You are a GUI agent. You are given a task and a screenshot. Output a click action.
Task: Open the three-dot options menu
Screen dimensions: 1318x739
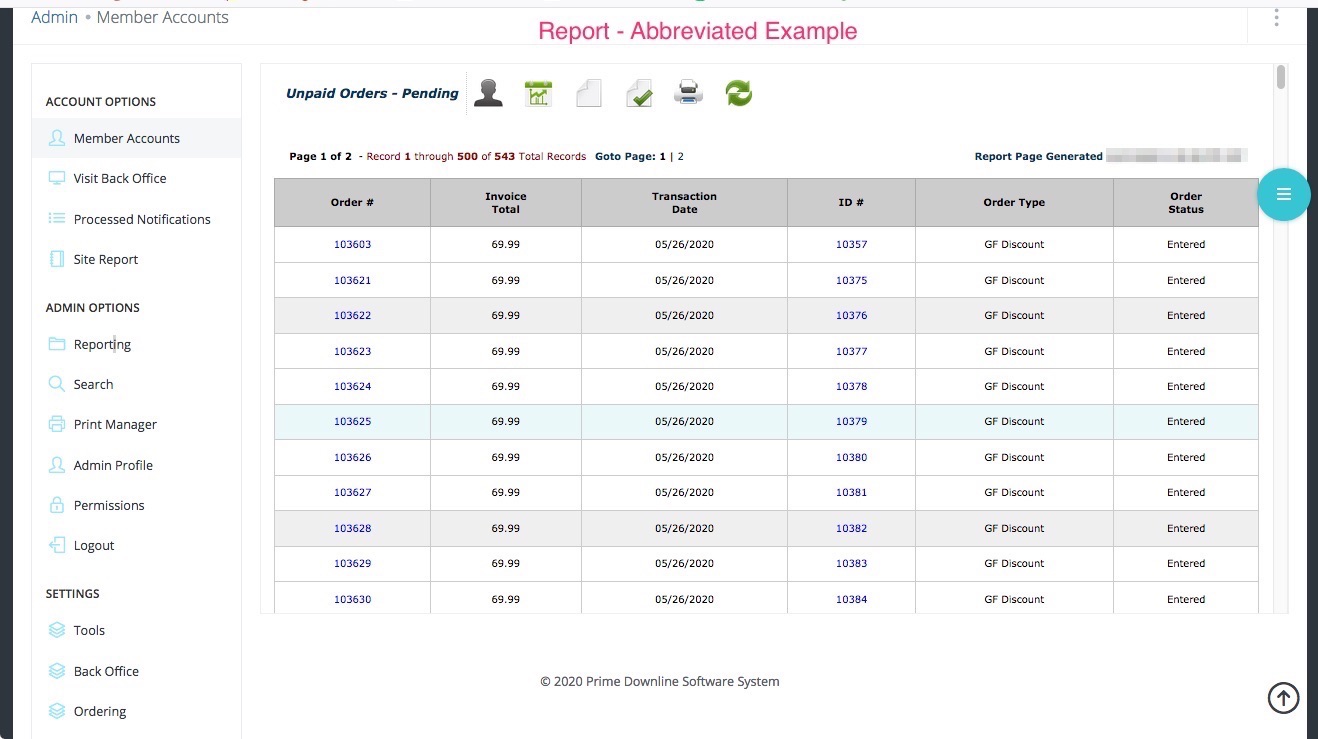[x=1277, y=18]
